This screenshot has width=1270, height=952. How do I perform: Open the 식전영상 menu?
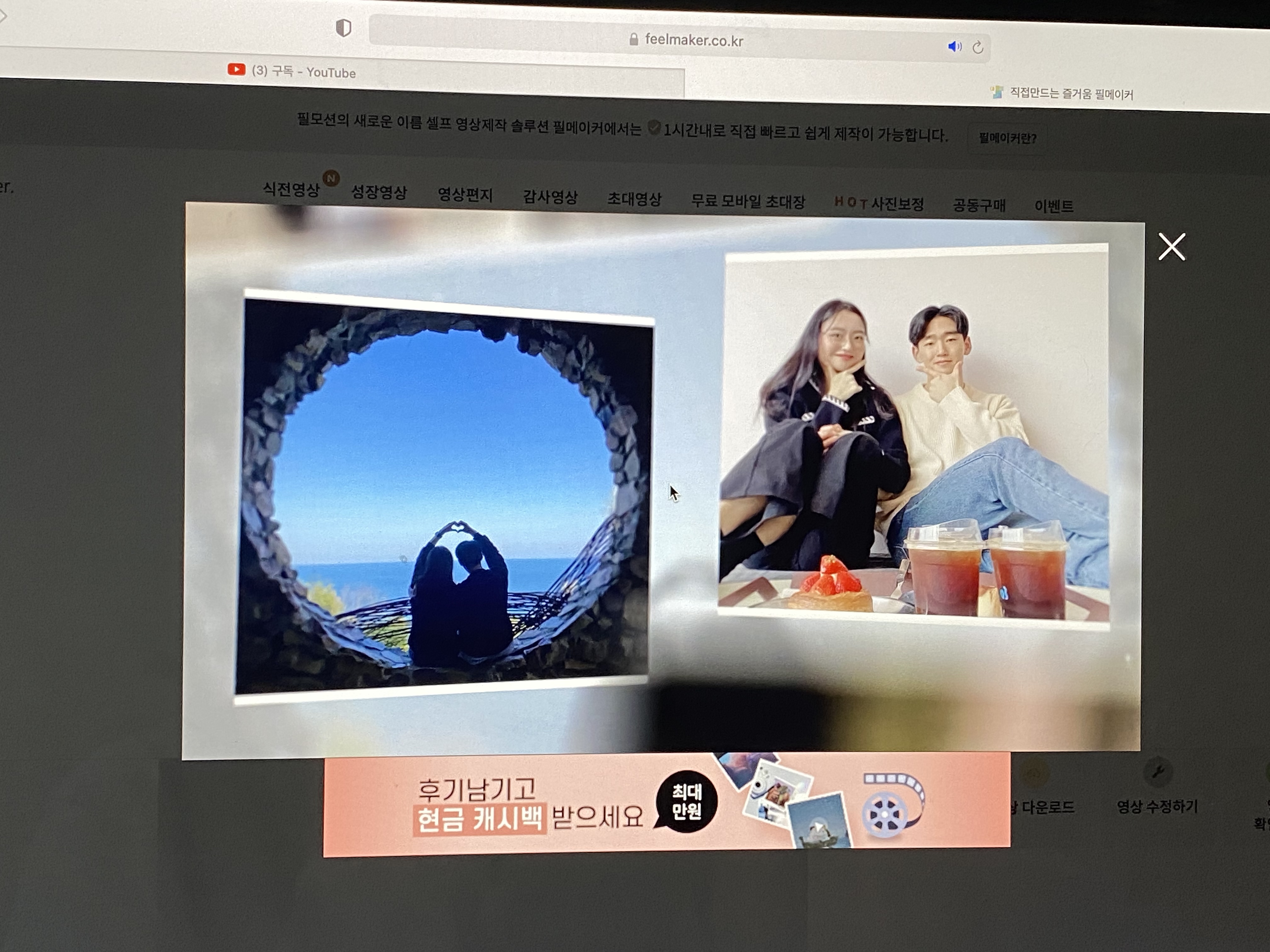[x=291, y=190]
